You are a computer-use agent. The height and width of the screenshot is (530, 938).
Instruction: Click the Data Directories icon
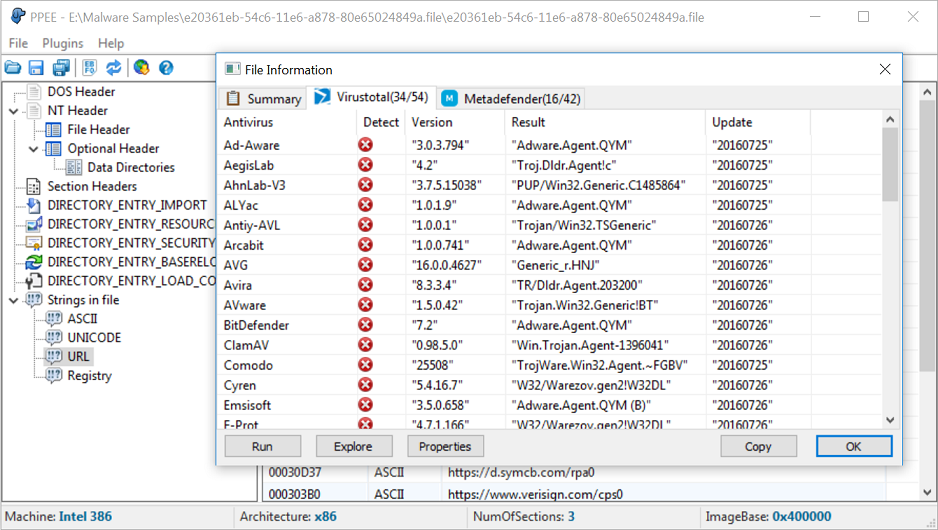point(74,167)
